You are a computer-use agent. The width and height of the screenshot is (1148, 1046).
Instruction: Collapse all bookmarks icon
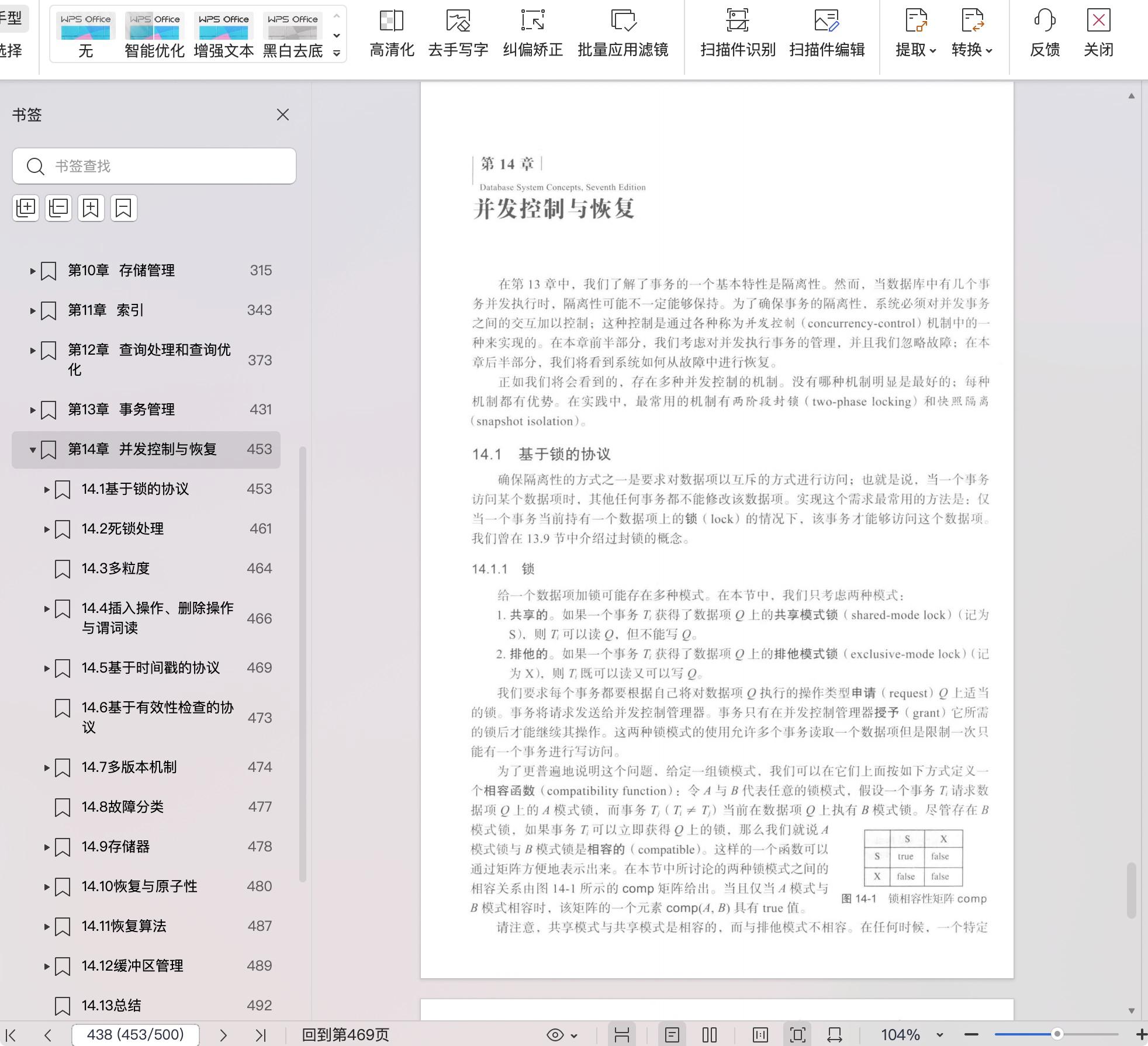click(58, 208)
